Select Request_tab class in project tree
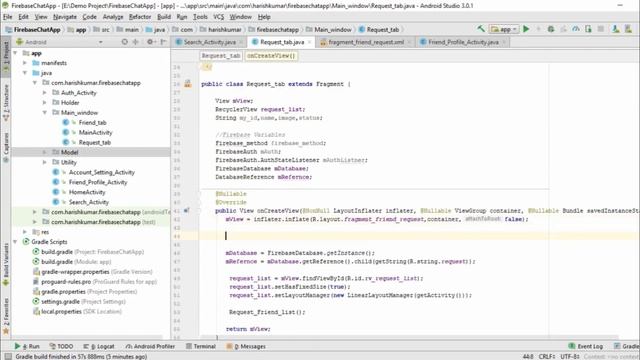This screenshot has width=640, height=360. pos(94,142)
